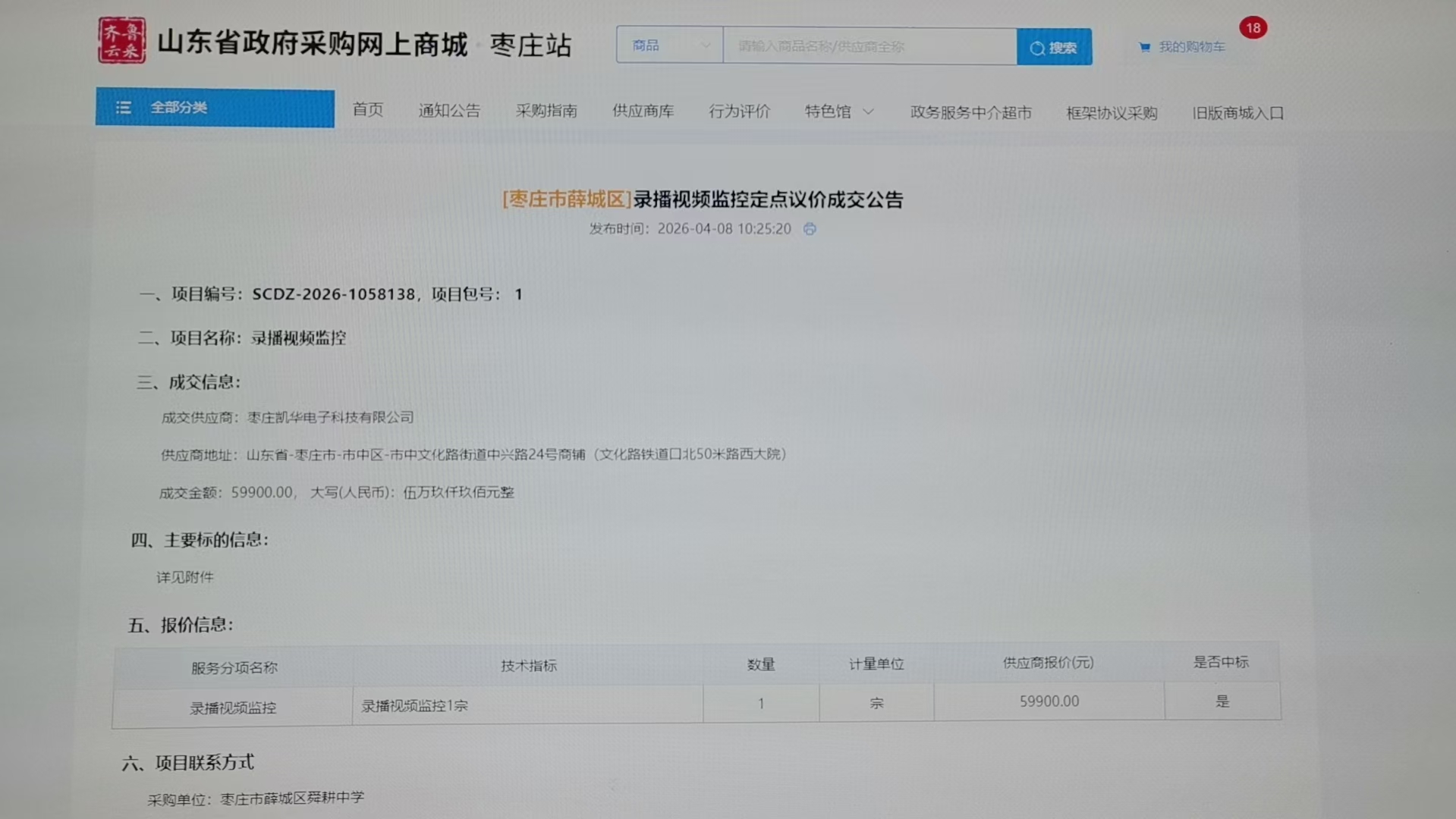Screen dimensions: 1456x819
Task: Click the red 18 cart badge
Action: point(1253,28)
